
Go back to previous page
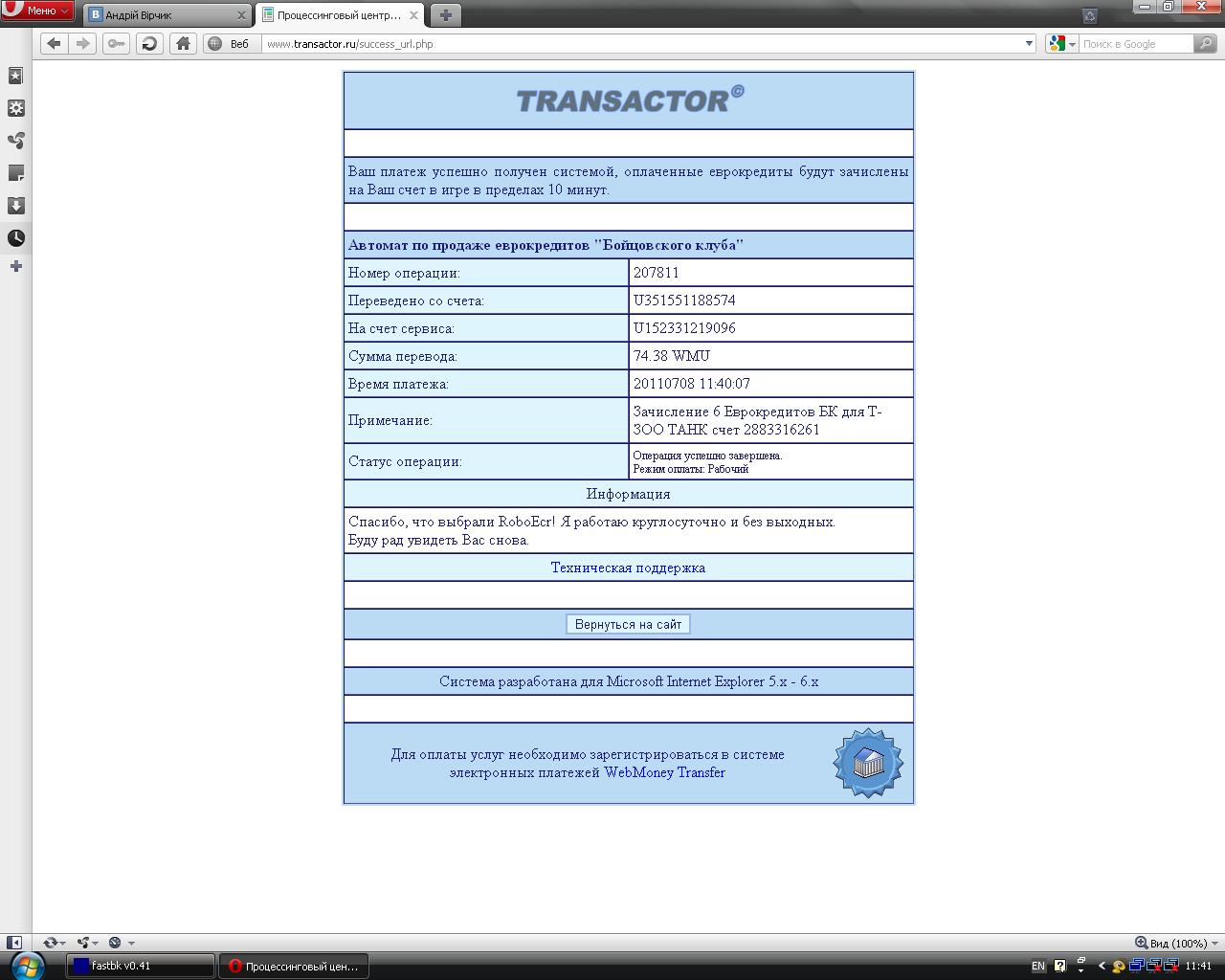[54, 43]
